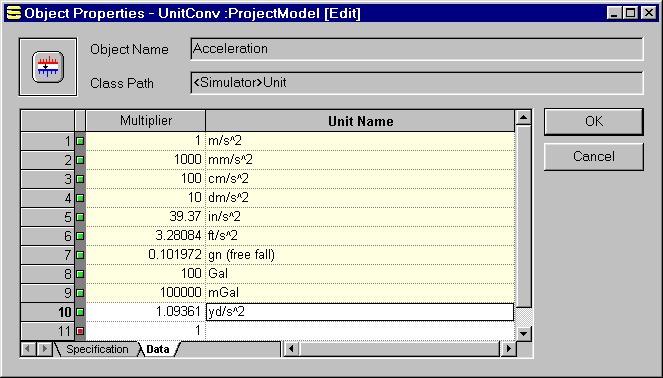Click the ft/s^2 unit name cell
Image resolution: width=663 pixels, height=378 pixels.
click(360, 236)
